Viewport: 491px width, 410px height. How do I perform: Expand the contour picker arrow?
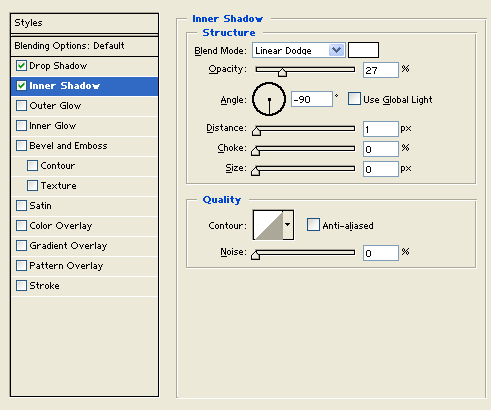(x=288, y=225)
